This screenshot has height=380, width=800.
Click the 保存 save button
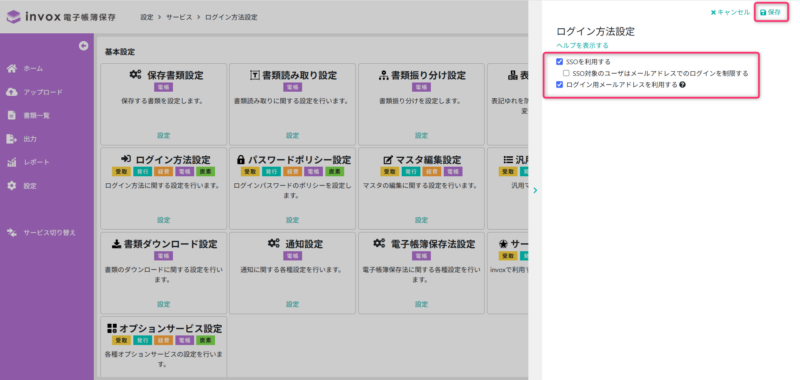(770, 12)
